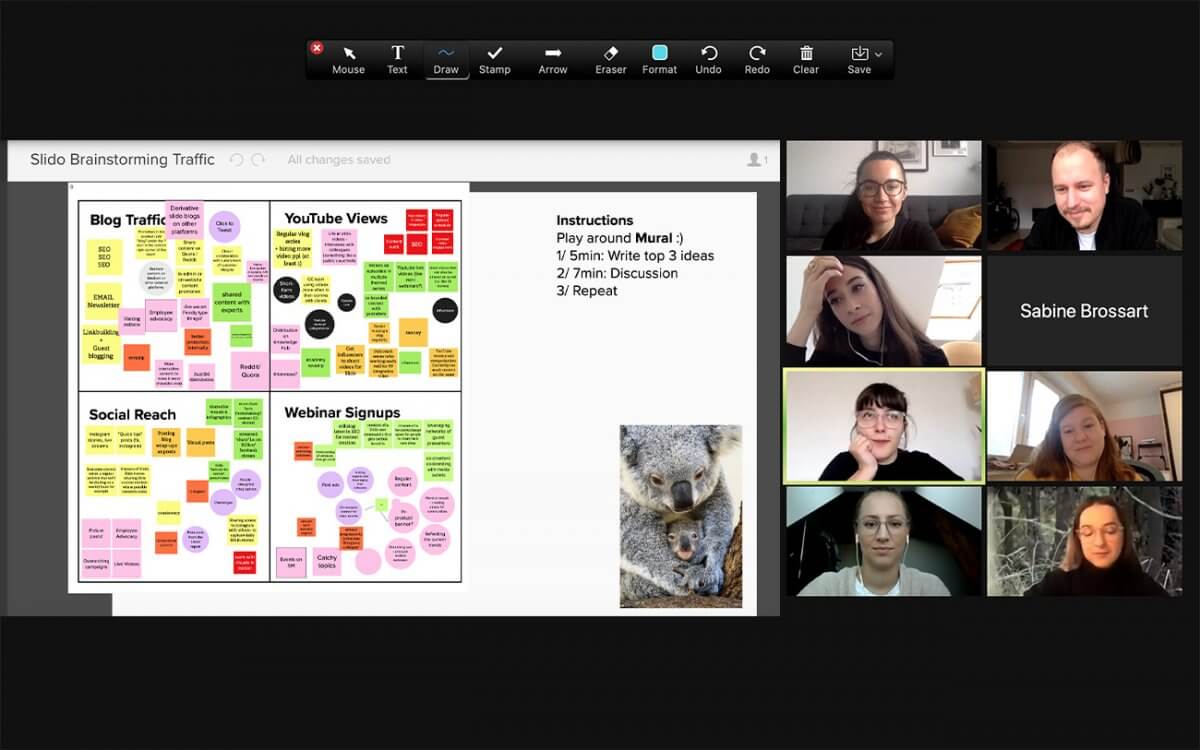Undo the last annotation
Viewport: 1200px width, 750px height.
[709, 57]
